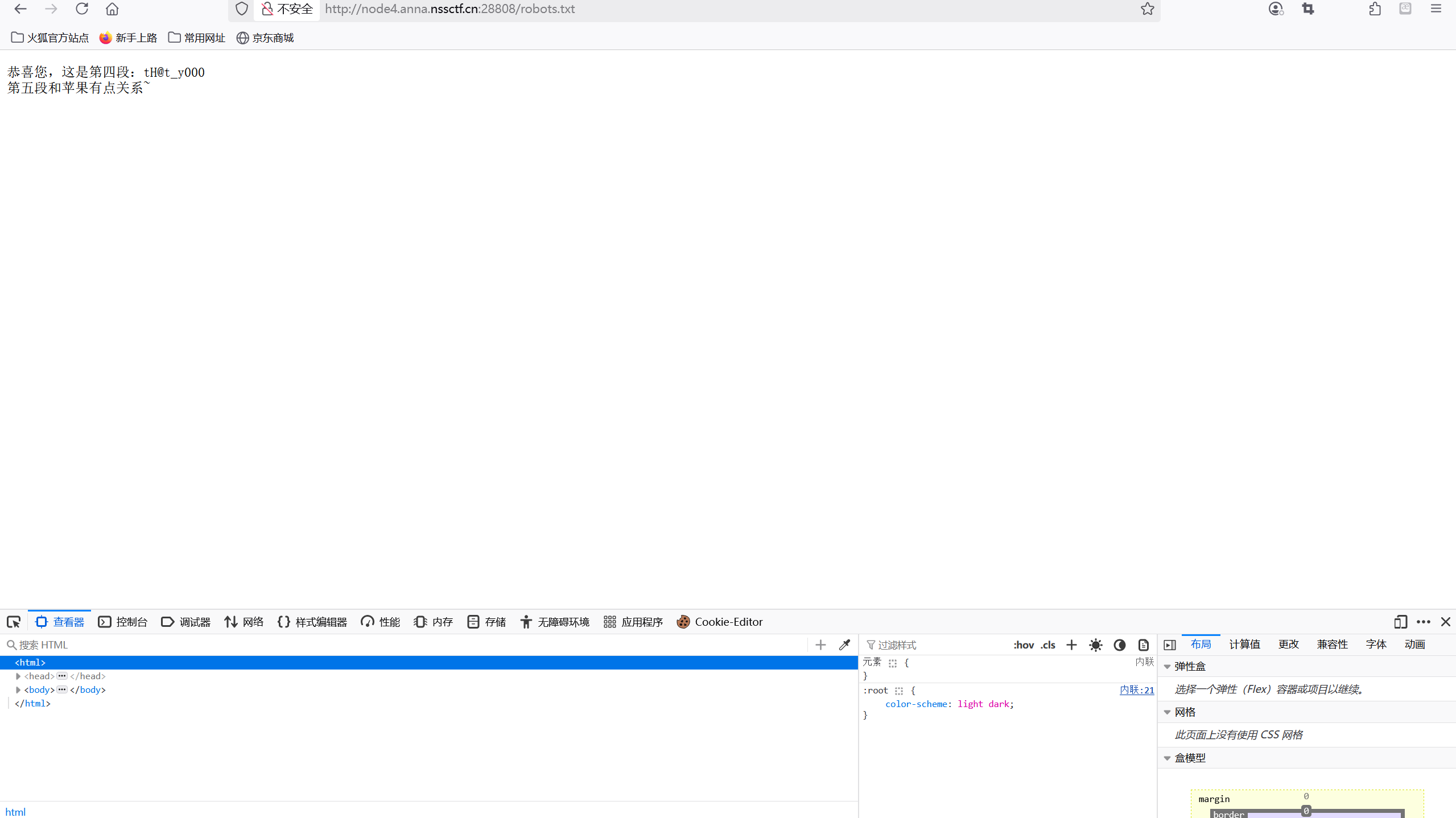The height and width of the screenshot is (818, 1456).
Task: Expand the <head> node
Action: point(18,676)
